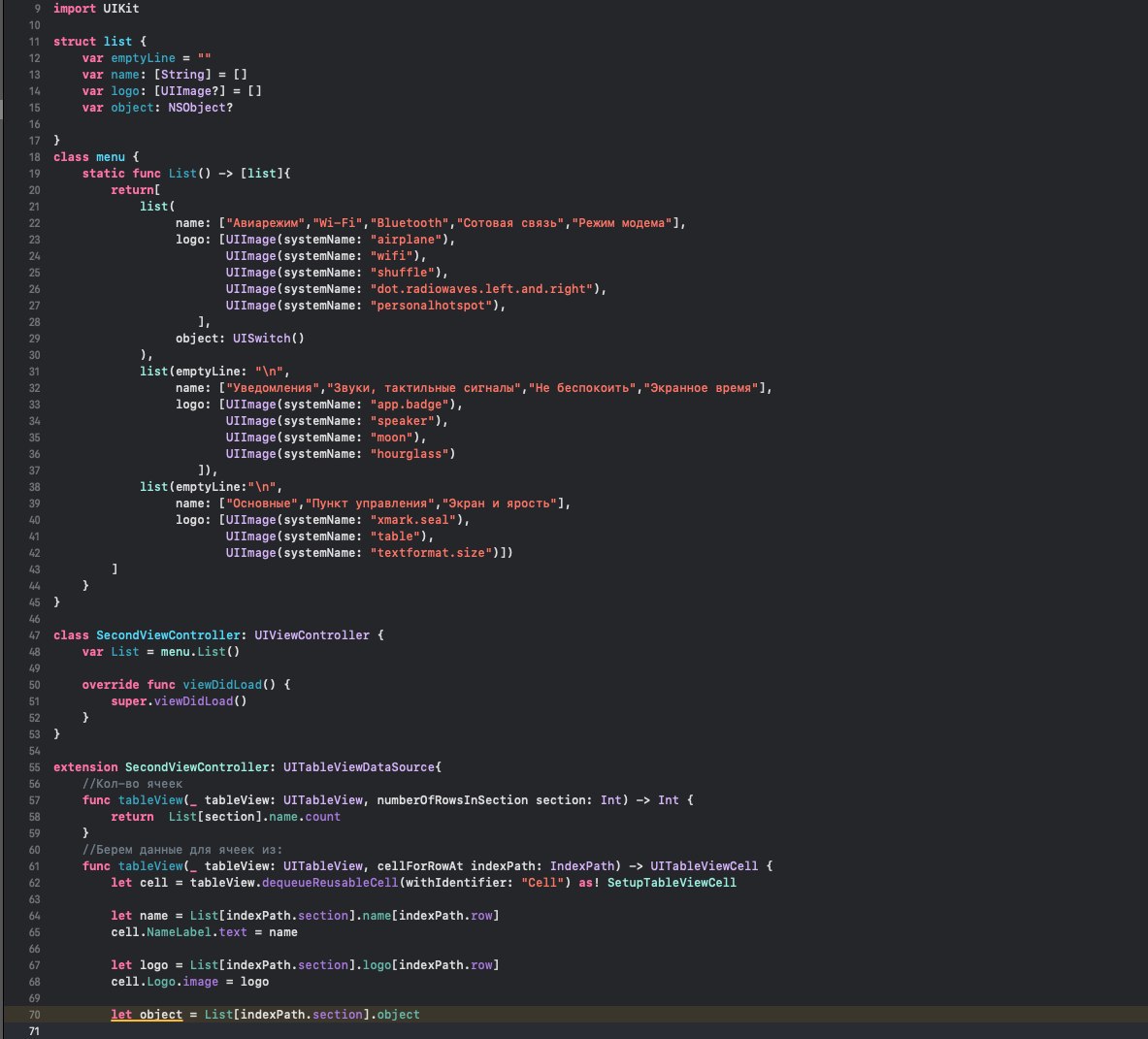This screenshot has height=1039, width=1148.
Task: Click the SetupTableViewCell type cast
Action: click(x=672, y=883)
